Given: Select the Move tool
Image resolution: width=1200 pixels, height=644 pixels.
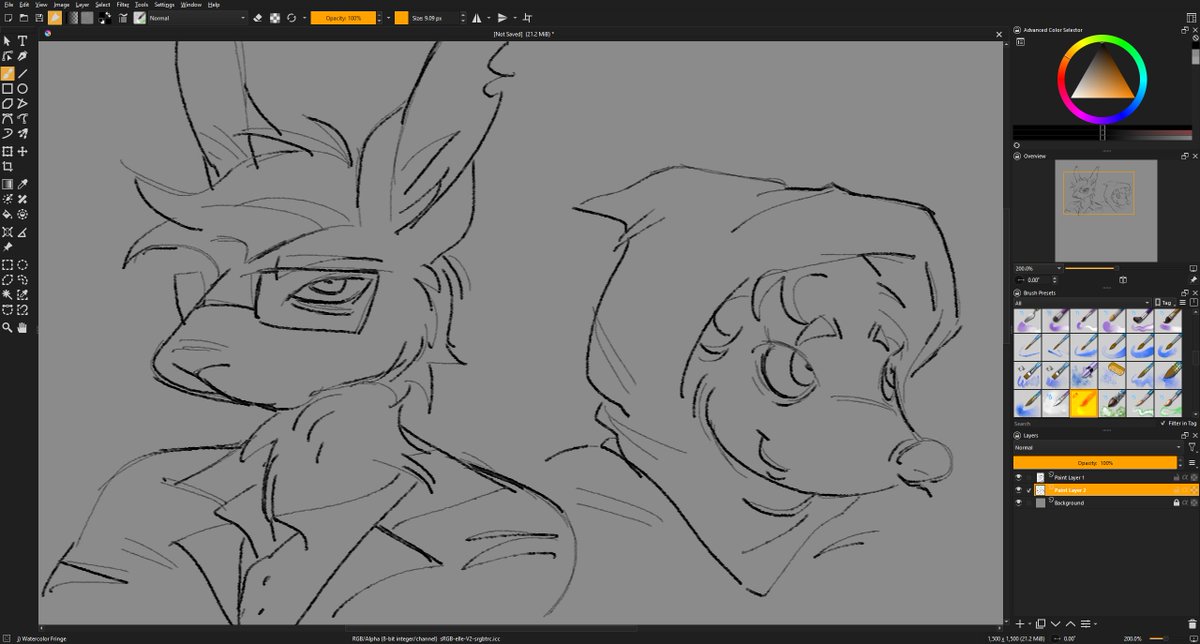Looking at the screenshot, I should (22, 151).
